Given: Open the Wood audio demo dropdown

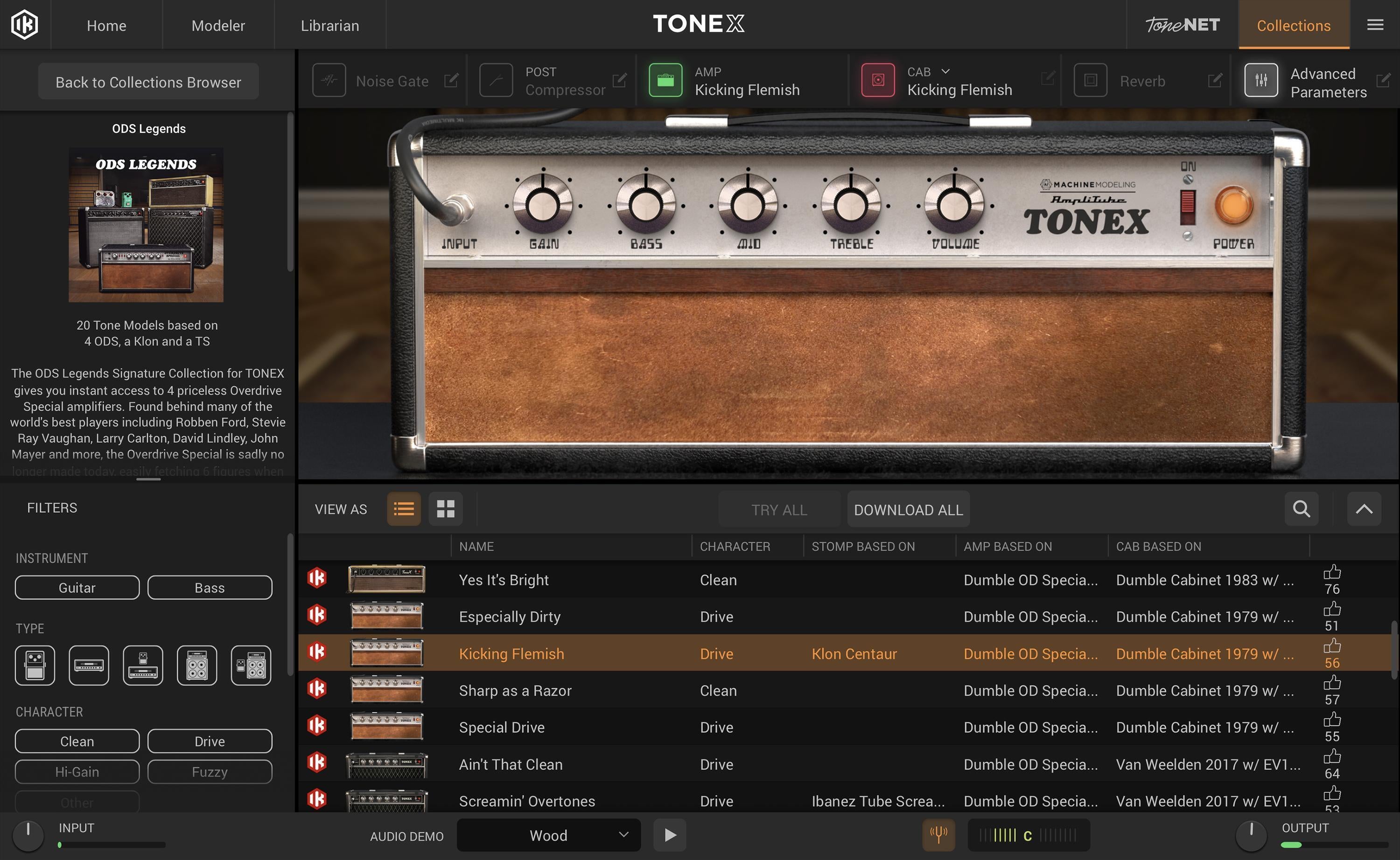Looking at the screenshot, I should click(x=548, y=835).
